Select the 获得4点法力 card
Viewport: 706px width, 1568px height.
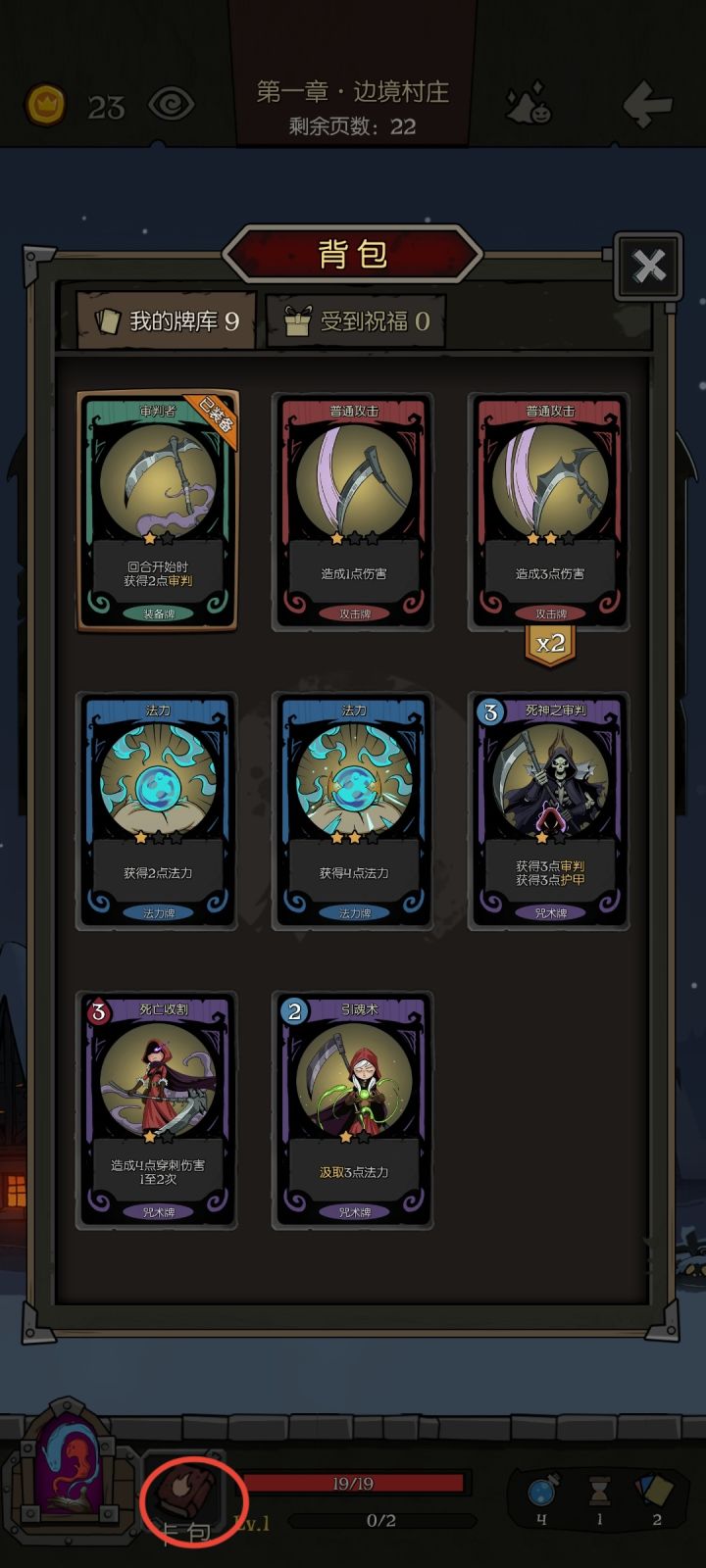click(353, 810)
